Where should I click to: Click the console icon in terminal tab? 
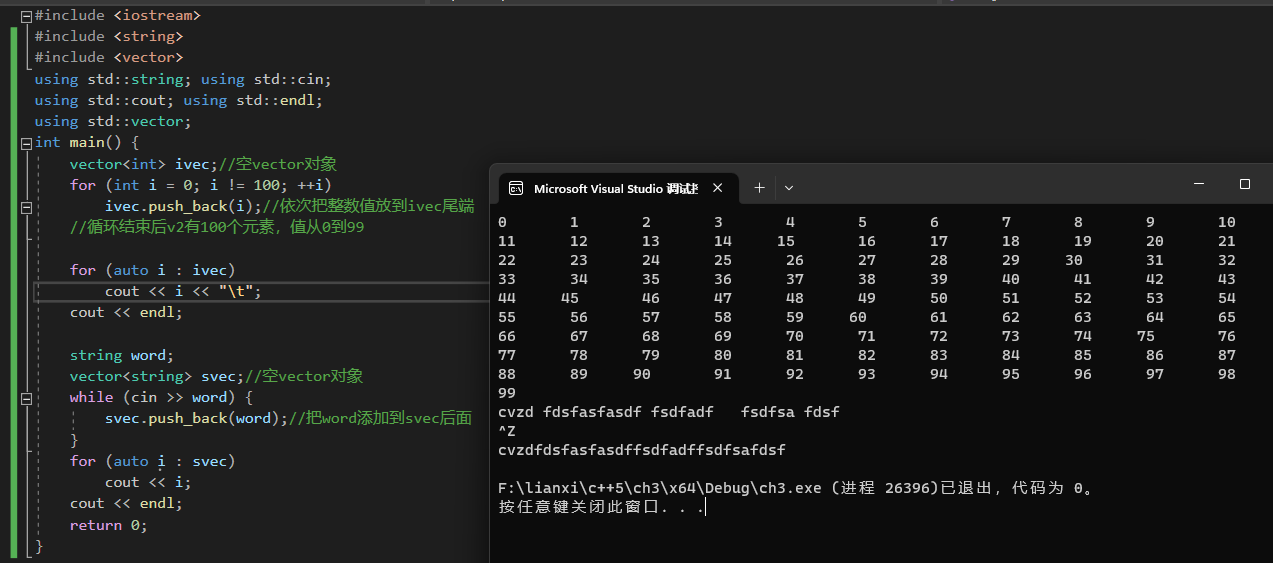click(x=516, y=188)
